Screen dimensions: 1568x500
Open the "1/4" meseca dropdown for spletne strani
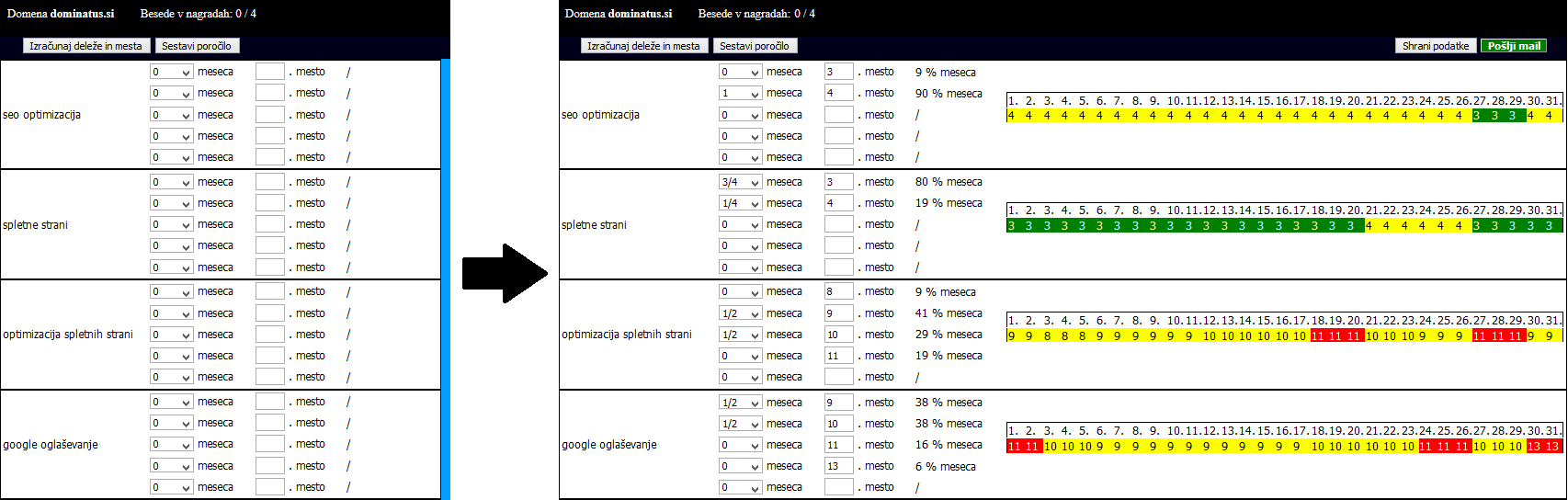pos(740,203)
